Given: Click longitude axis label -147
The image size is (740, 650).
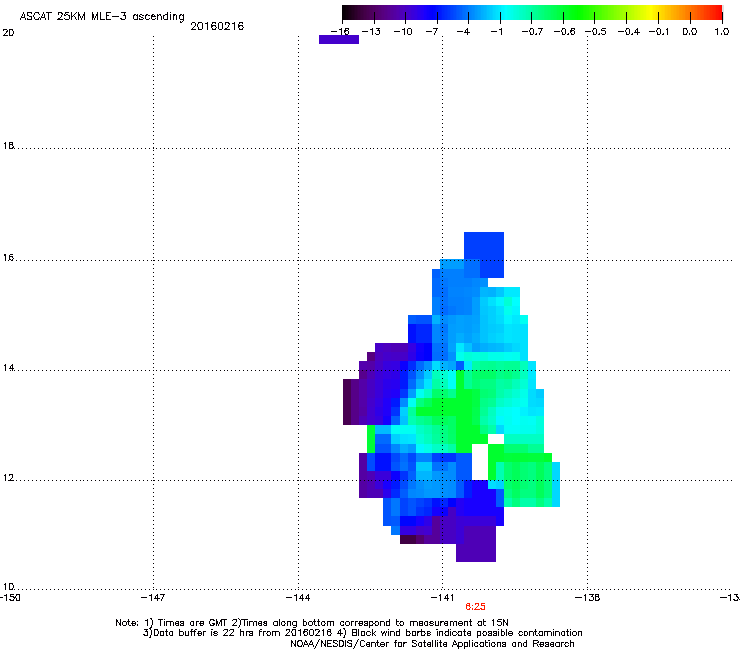Looking at the screenshot, I should point(153,598).
